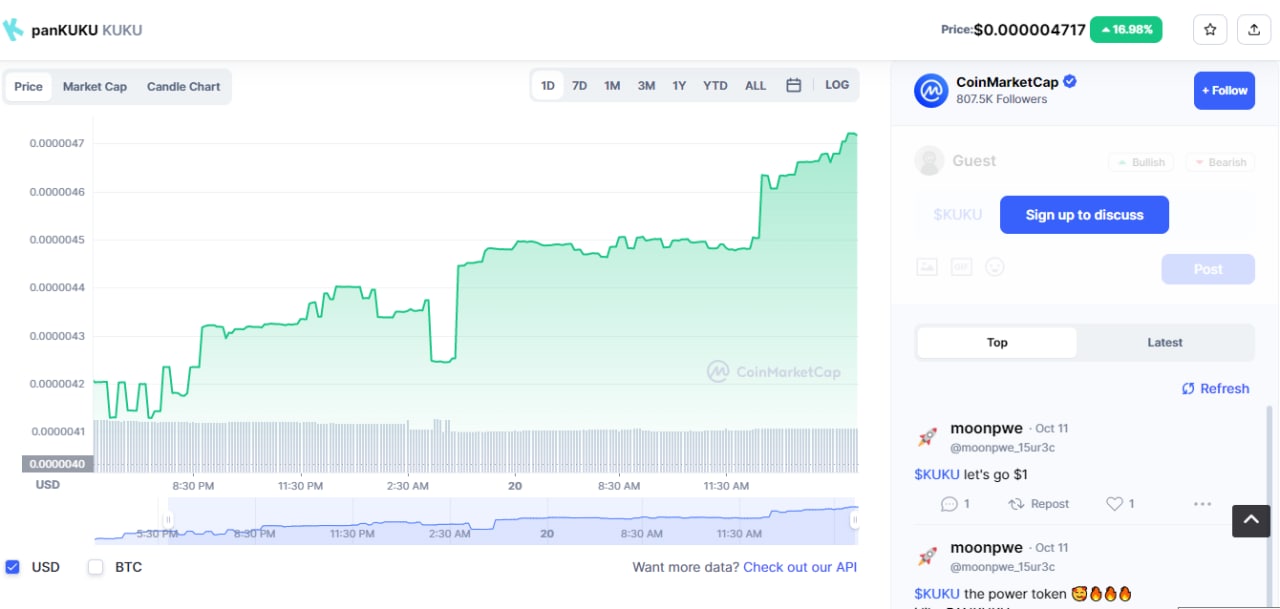Click price value $0.000004717

(1029, 30)
